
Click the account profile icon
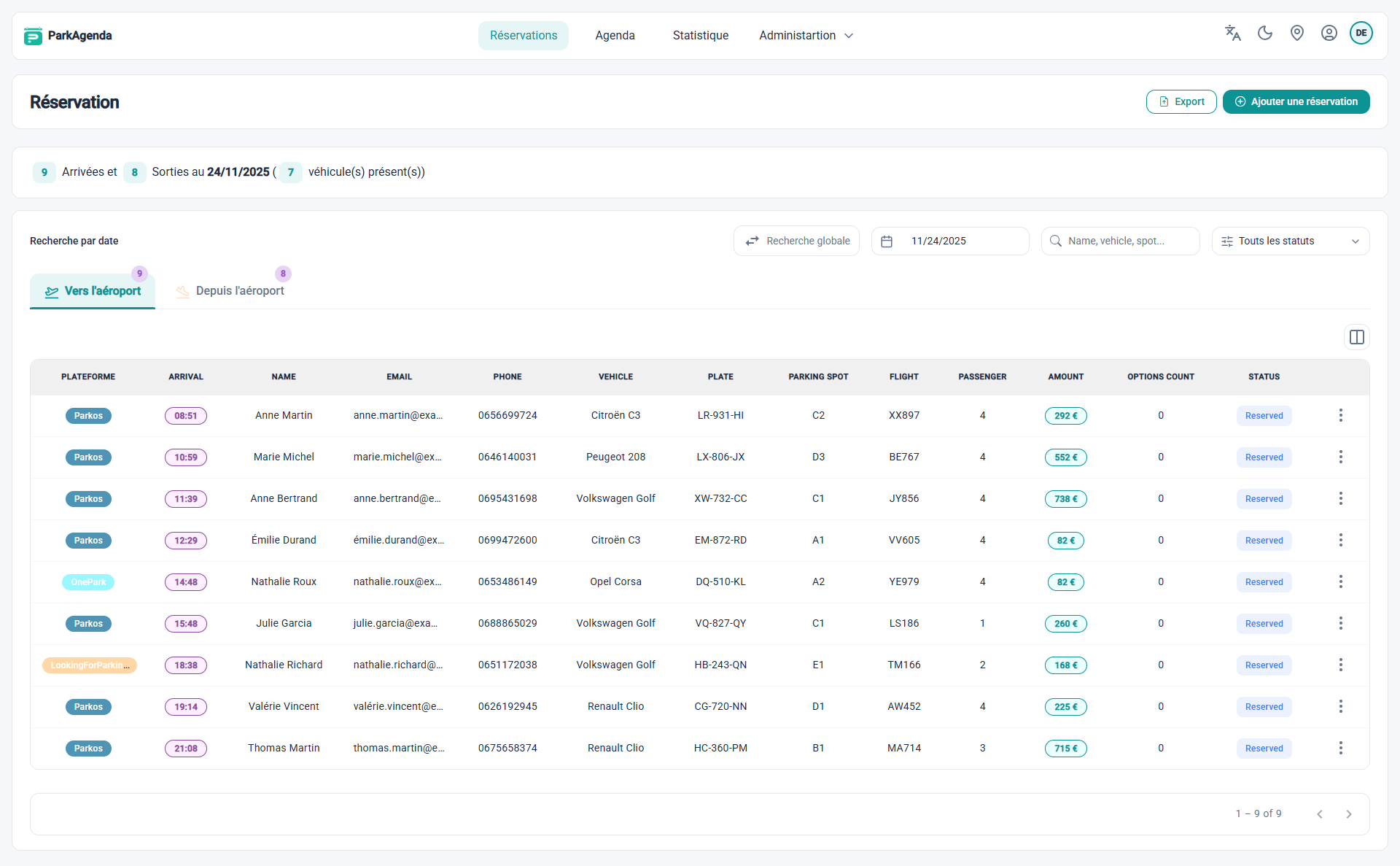(1329, 33)
